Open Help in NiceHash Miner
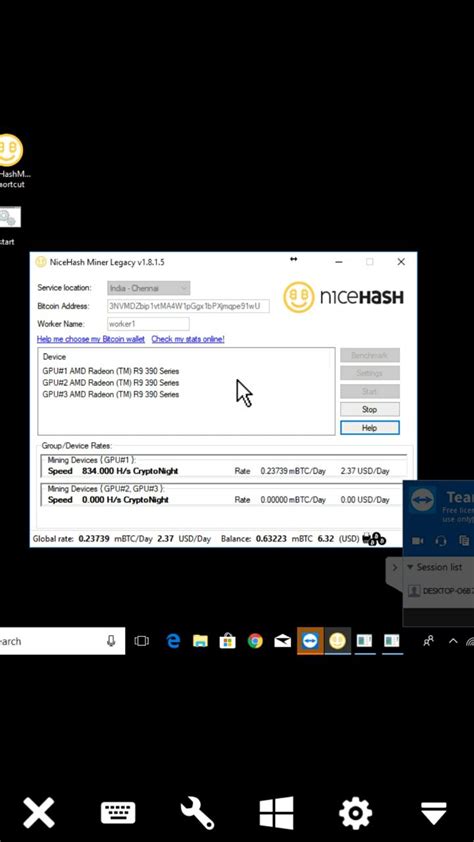474x842 pixels. coord(370,428)
